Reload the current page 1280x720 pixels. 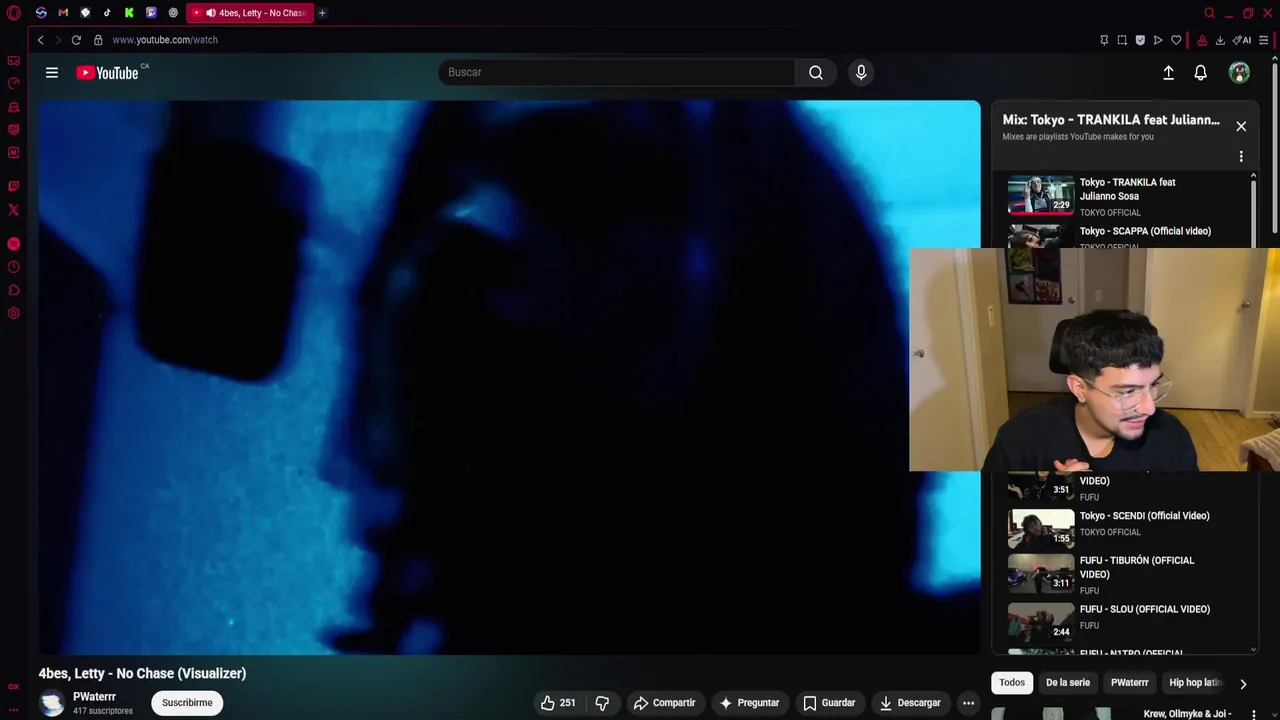(x=76, y=40)
